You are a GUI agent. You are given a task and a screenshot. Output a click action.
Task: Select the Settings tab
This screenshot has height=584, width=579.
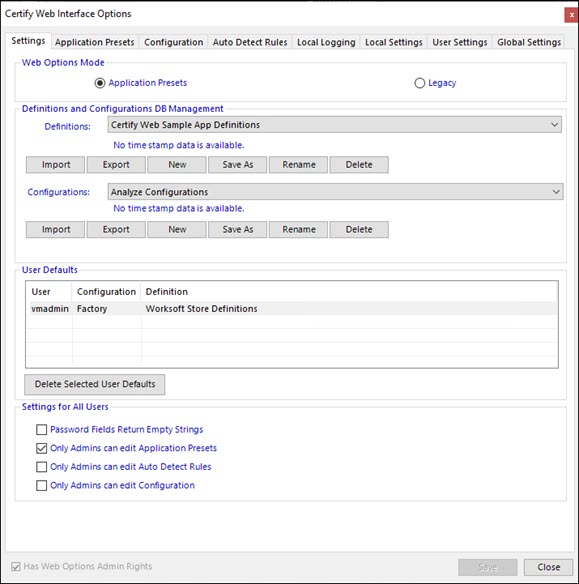pyautogui.click(x=28, y=41)
